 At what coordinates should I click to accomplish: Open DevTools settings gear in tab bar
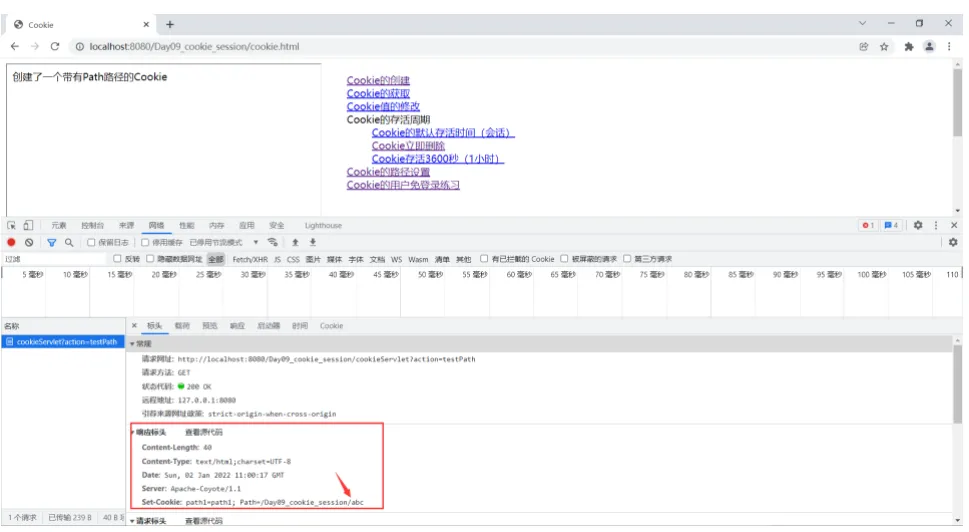coord(918,226)
